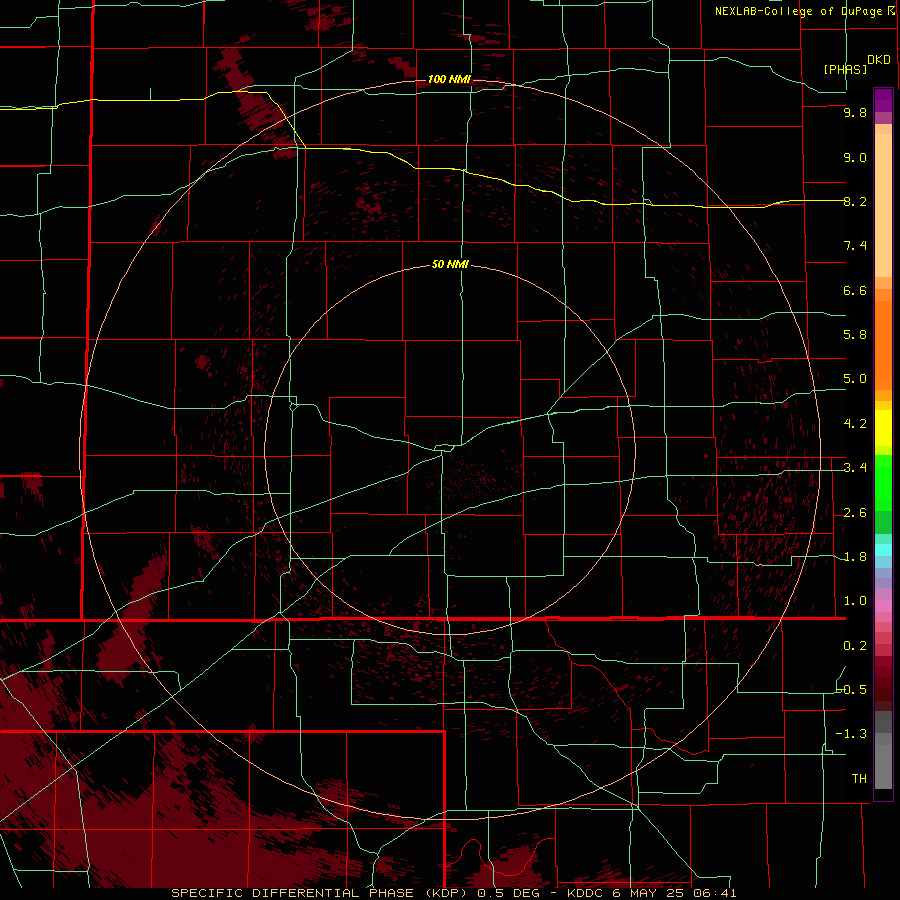Viewport: 900px width, 900px height.
Task: Click the 7.4 scale value
Action: pyautogui.click(x=855, y=246)
